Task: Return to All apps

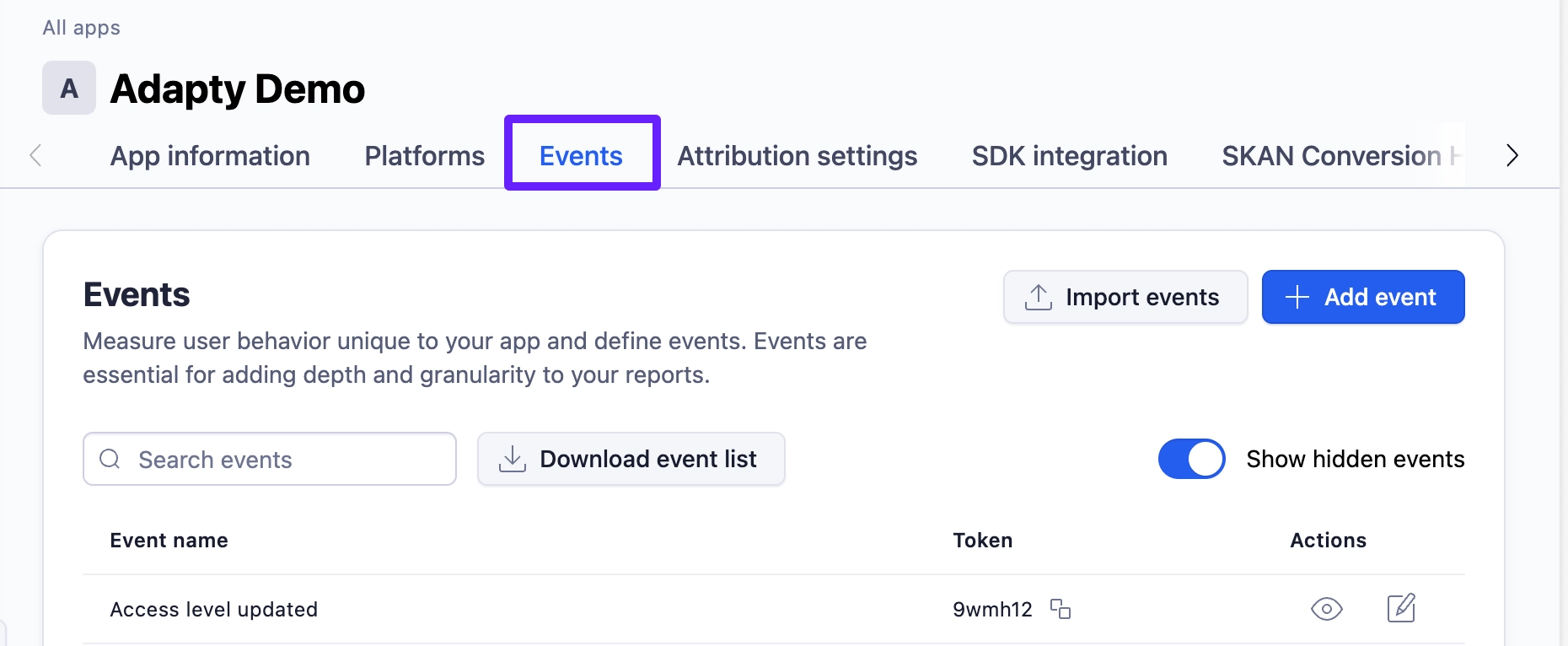Action: pyautogui.click(x=82, y=28)
